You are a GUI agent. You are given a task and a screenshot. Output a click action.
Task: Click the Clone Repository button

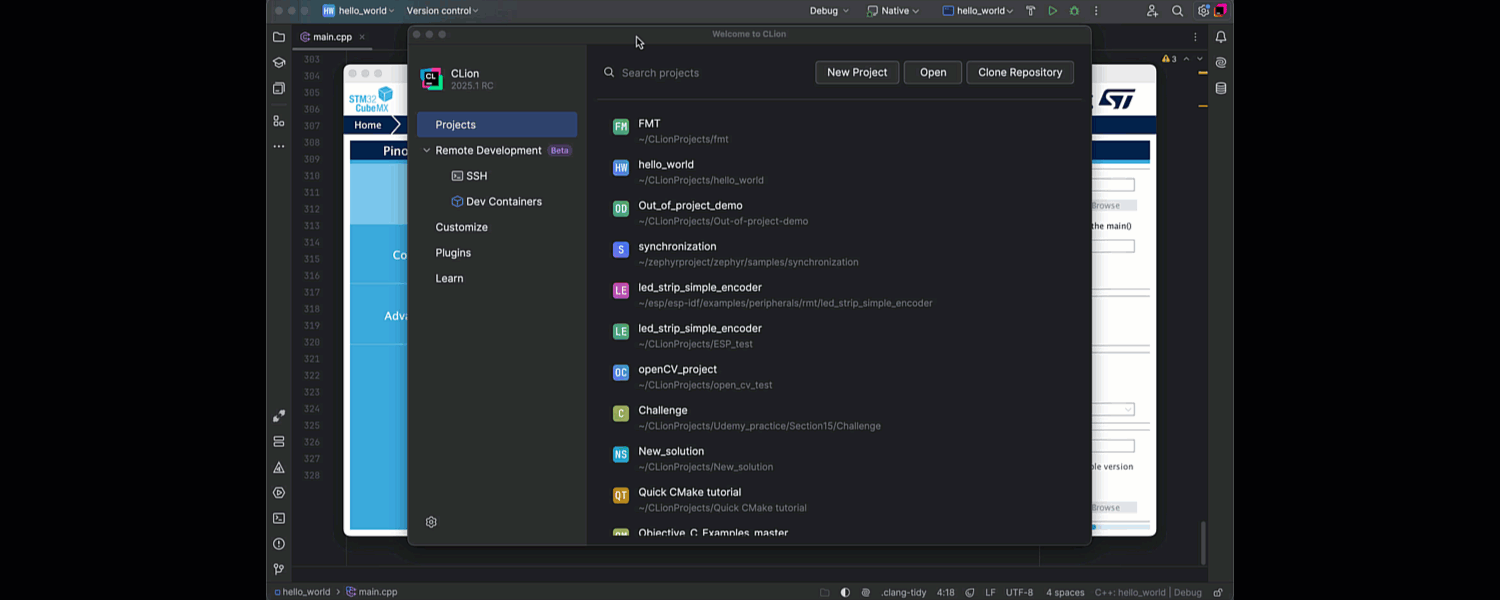tap(1020, 72)
